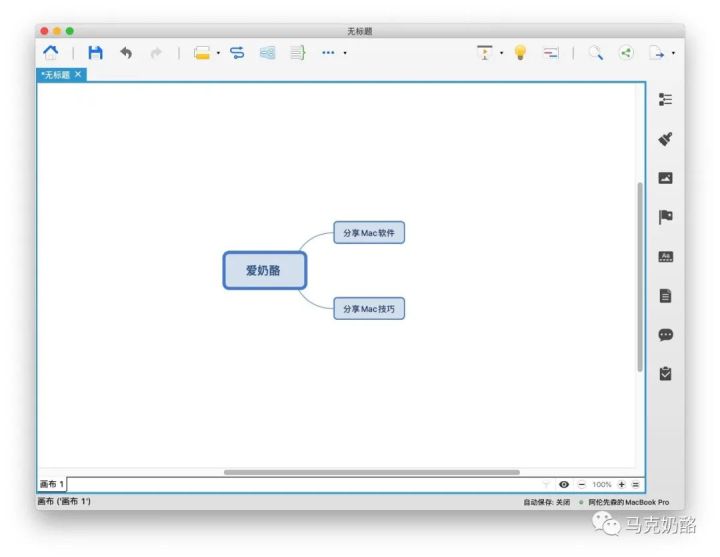Start presentation mode

[x=484, y=53]
